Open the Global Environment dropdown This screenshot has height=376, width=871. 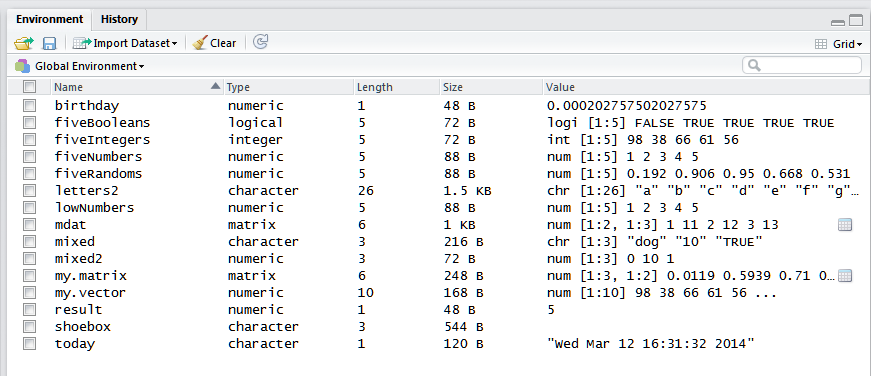point(80,66)
